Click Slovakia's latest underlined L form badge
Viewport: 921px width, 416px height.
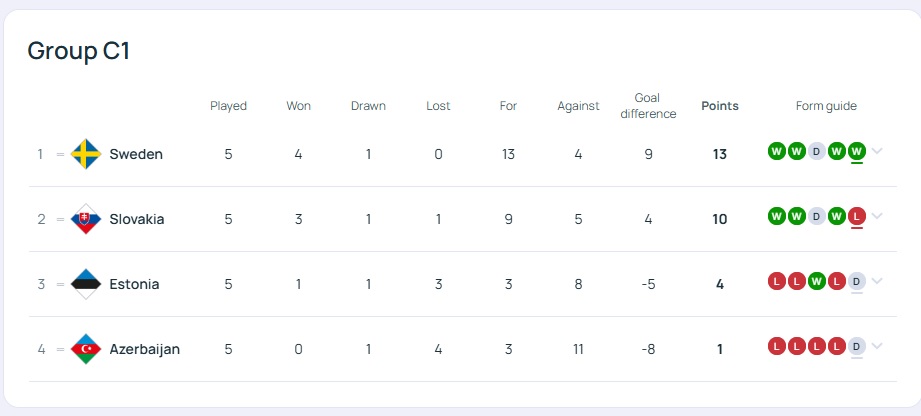pyautogui.click(x=856, y=217)
